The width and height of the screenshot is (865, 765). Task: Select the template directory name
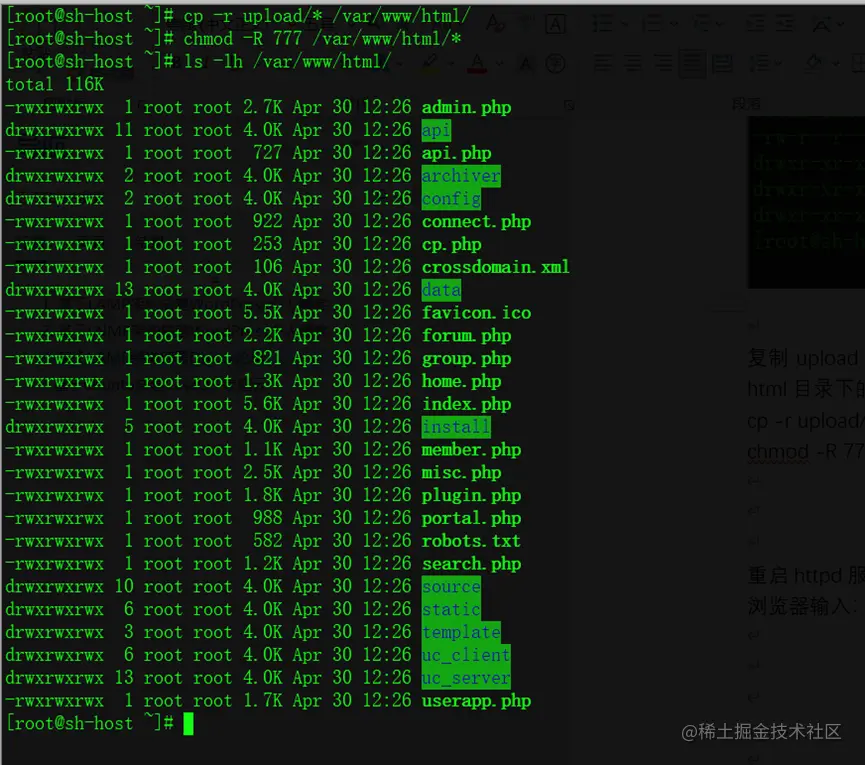pyautogui.click(x=461, y=633)
